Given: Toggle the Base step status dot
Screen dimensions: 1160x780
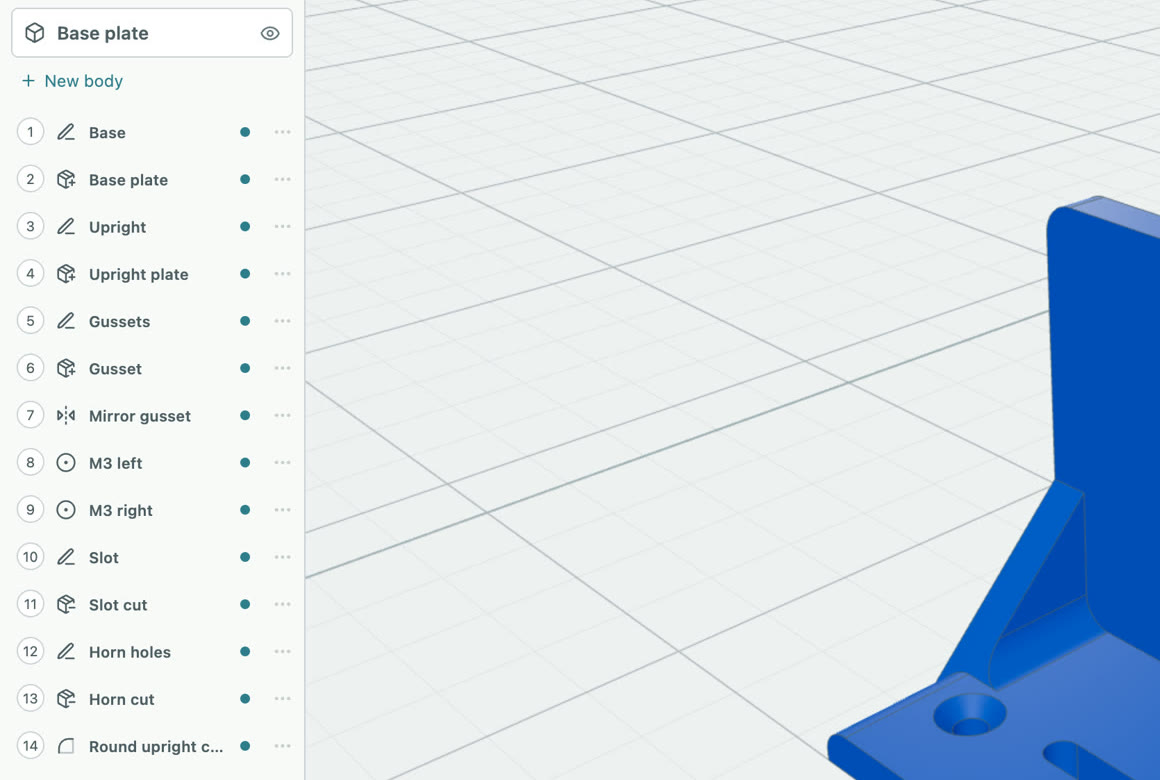Looking at the screenshot, I should click(245, 132).
